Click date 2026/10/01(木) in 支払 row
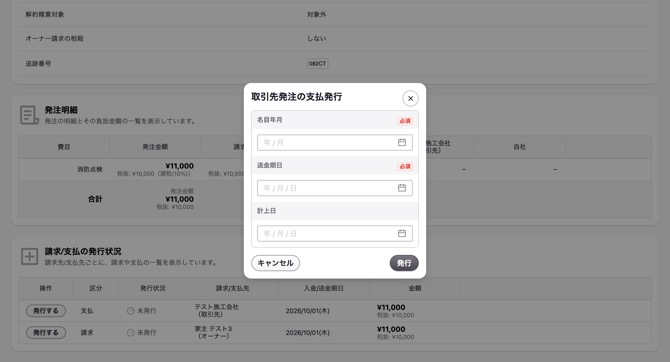670x362 pixels. [x=308, y=311]
